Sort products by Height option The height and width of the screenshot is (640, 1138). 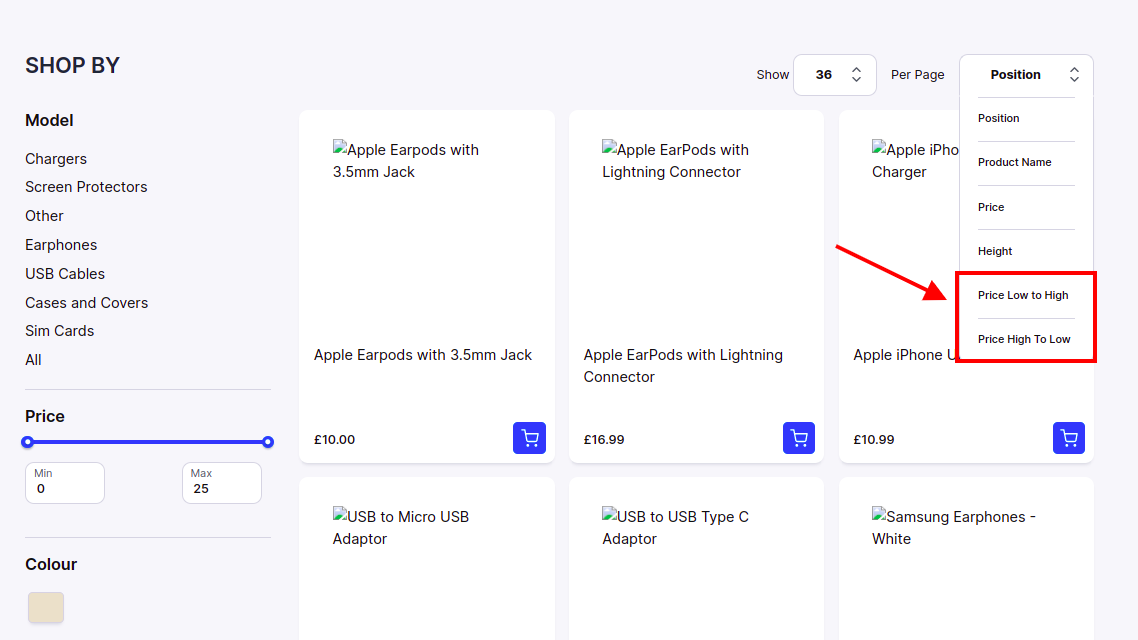[995, 251]
